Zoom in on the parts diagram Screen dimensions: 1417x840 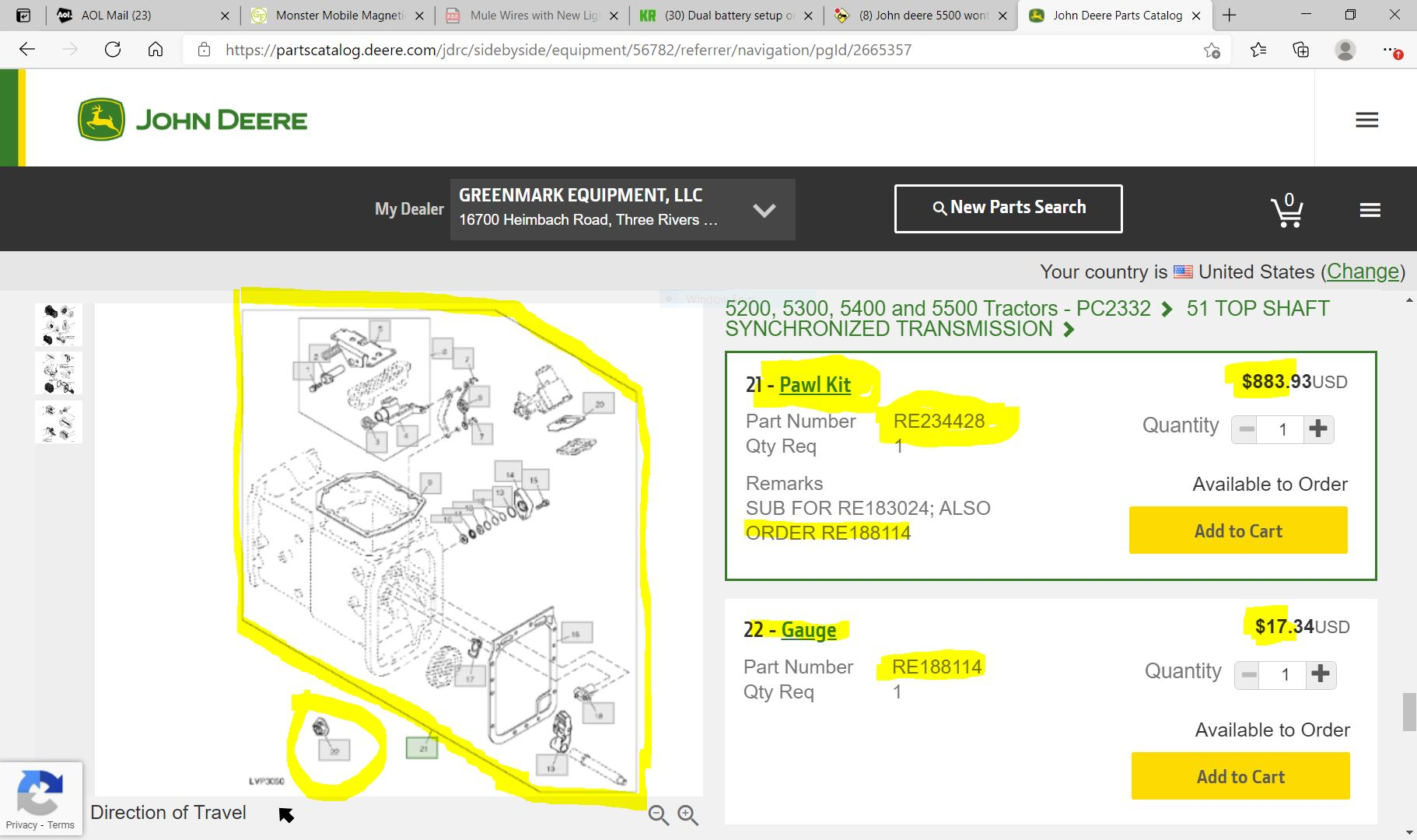[x=688, y=814]
